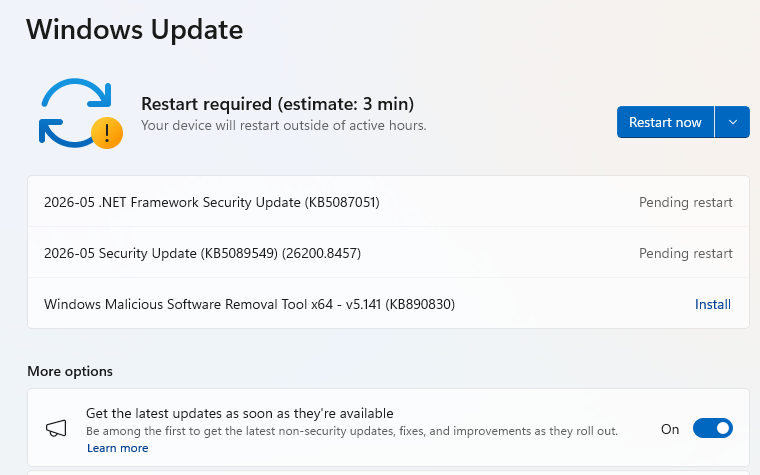Image resolution: width=760 pixels, height=475 pixels.
Task: Click the megaphone icon beside latest updates option
Action: click(x=56, y=428)
